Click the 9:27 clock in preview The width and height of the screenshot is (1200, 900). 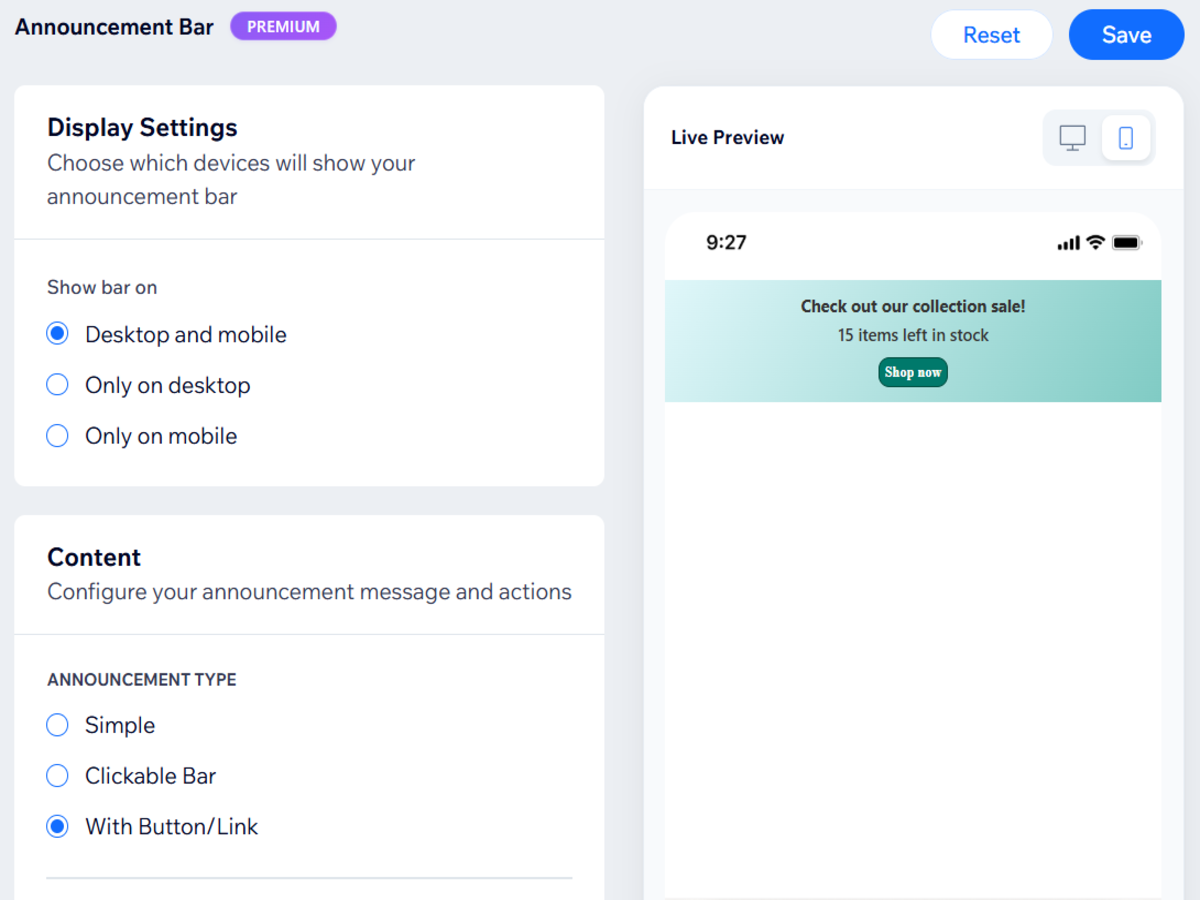(726, 242)
